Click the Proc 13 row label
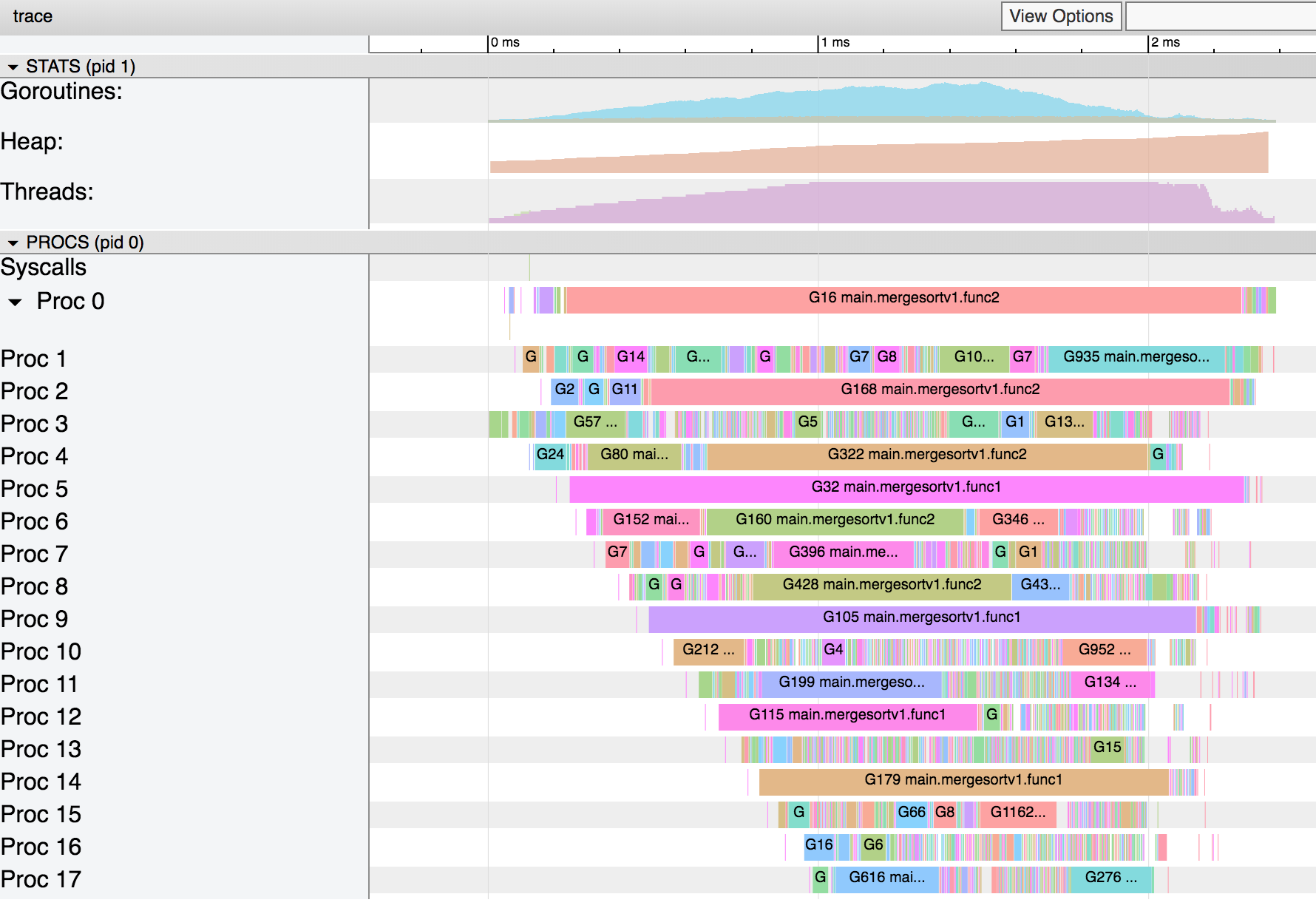The image size is (1316, 911). pos(41,749)
